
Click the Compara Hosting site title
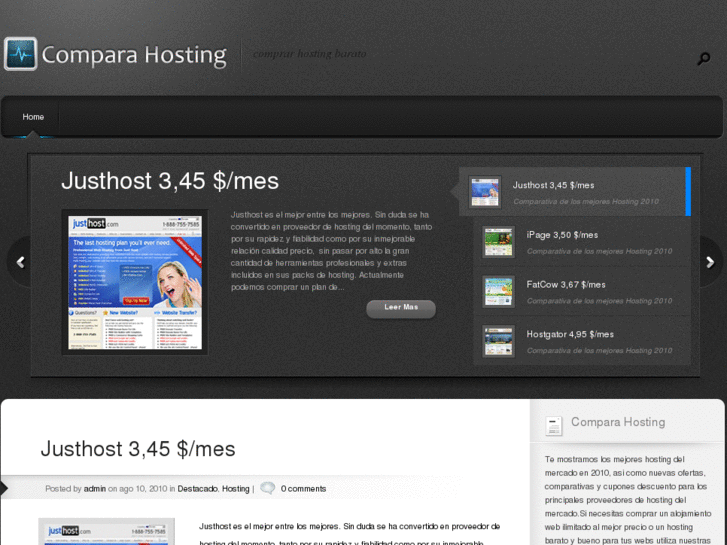(x=134, y=55)
